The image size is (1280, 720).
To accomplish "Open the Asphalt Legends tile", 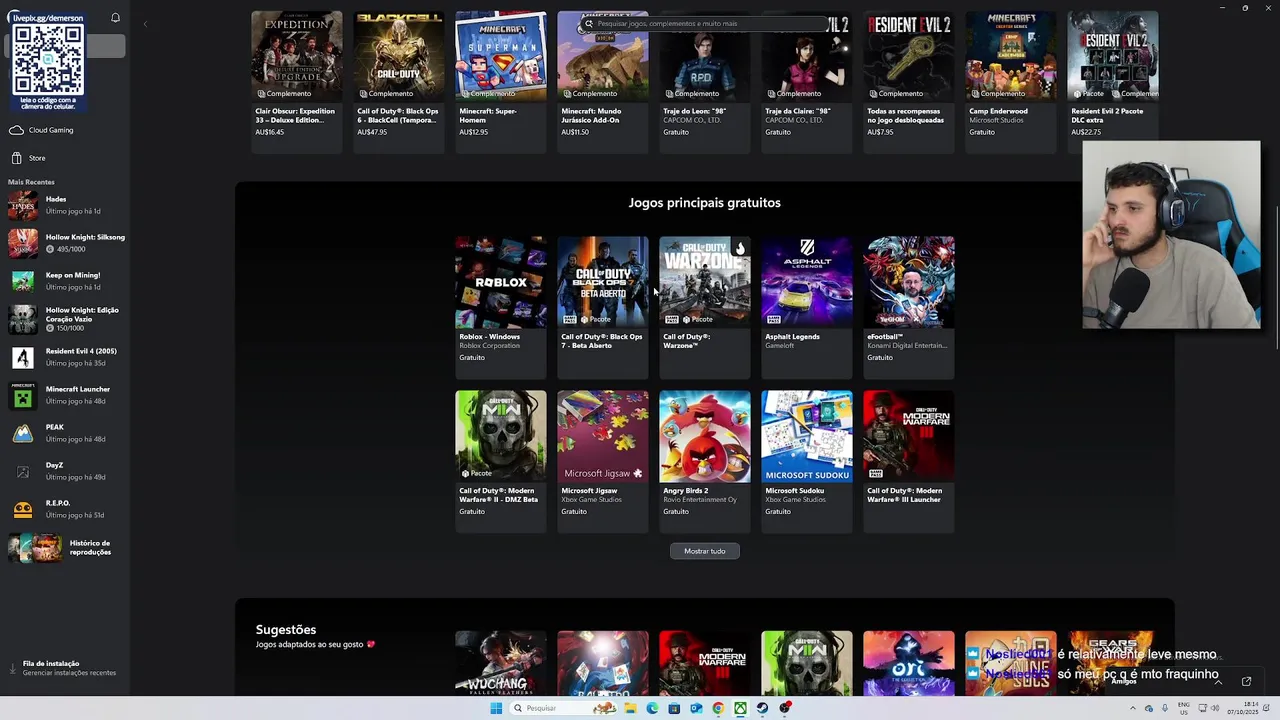I will 807,307.
